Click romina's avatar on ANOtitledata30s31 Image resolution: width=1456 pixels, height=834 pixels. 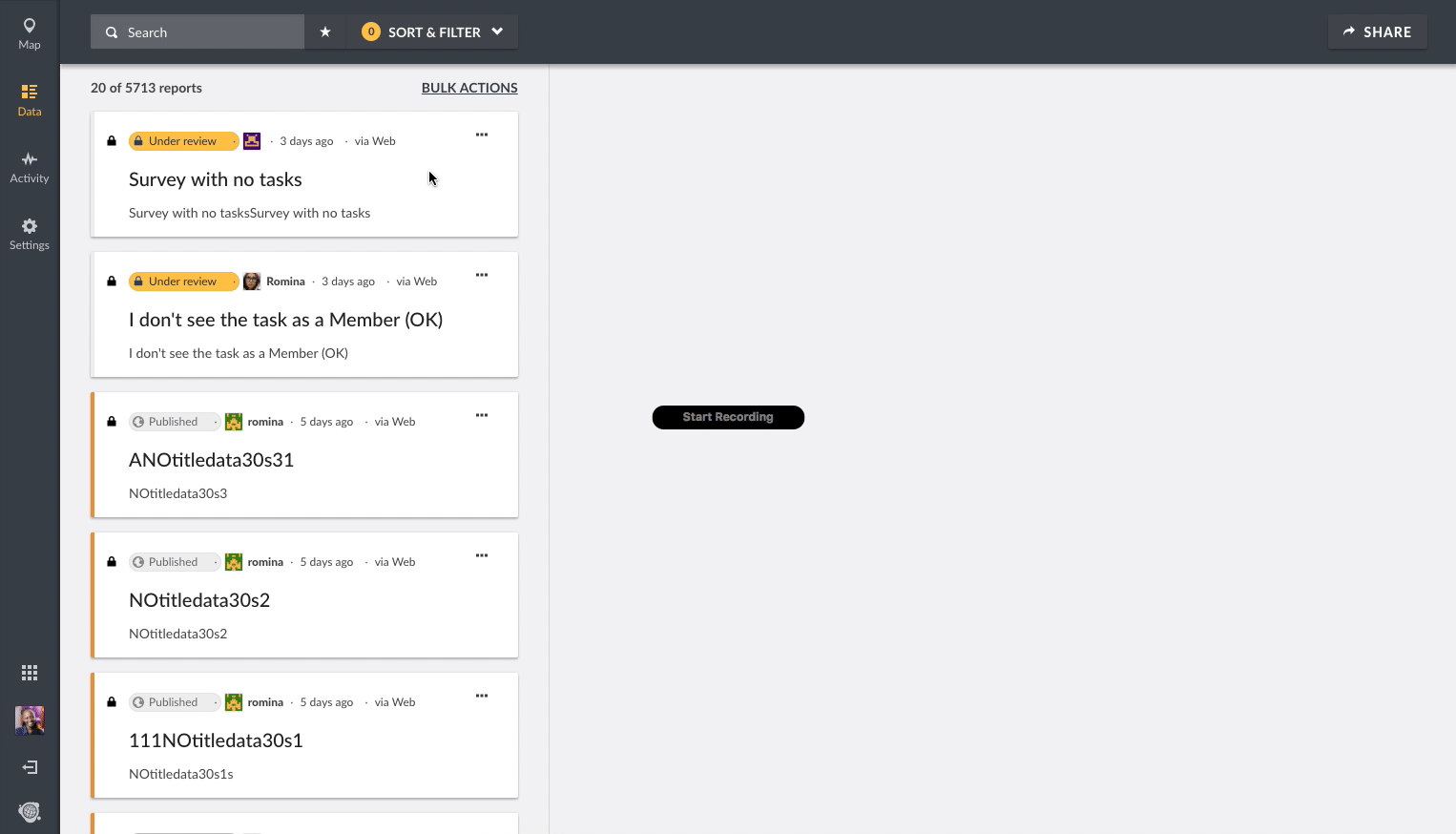(234, 422)
